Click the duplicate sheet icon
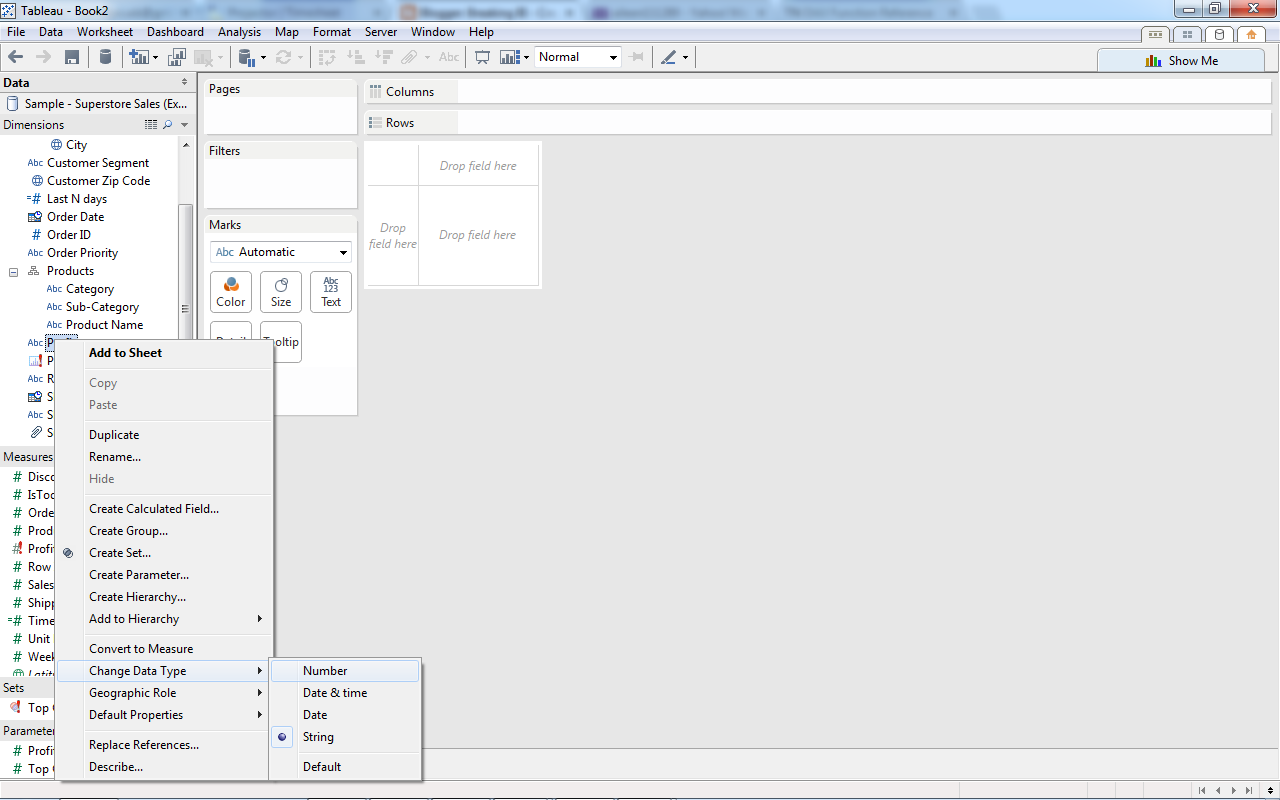Image resolution: width=1280 pixels, height=800 pixels. pos(178,57)
